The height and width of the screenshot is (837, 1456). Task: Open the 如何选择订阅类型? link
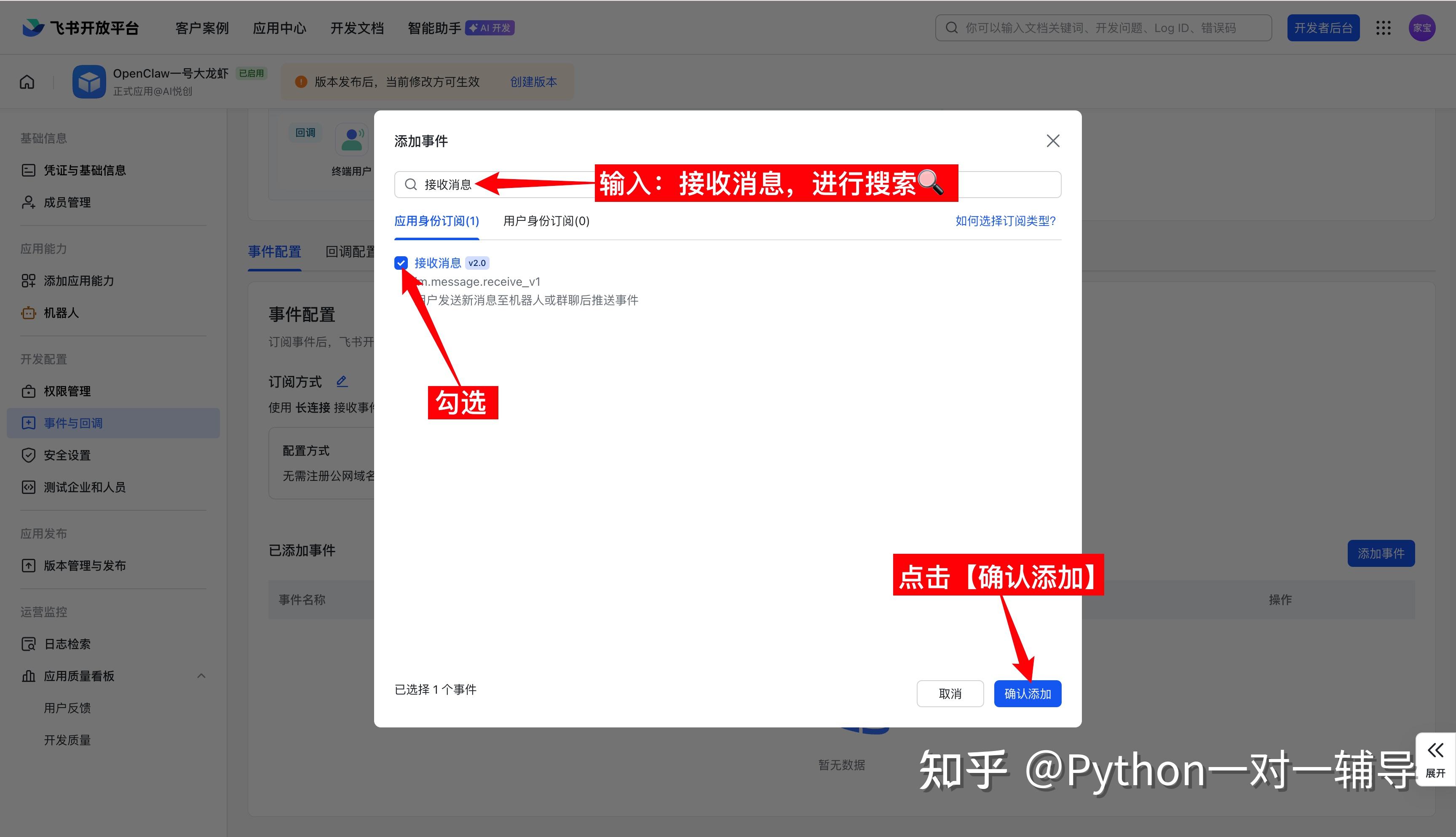pyautogui.click(x=1005, y=221)
